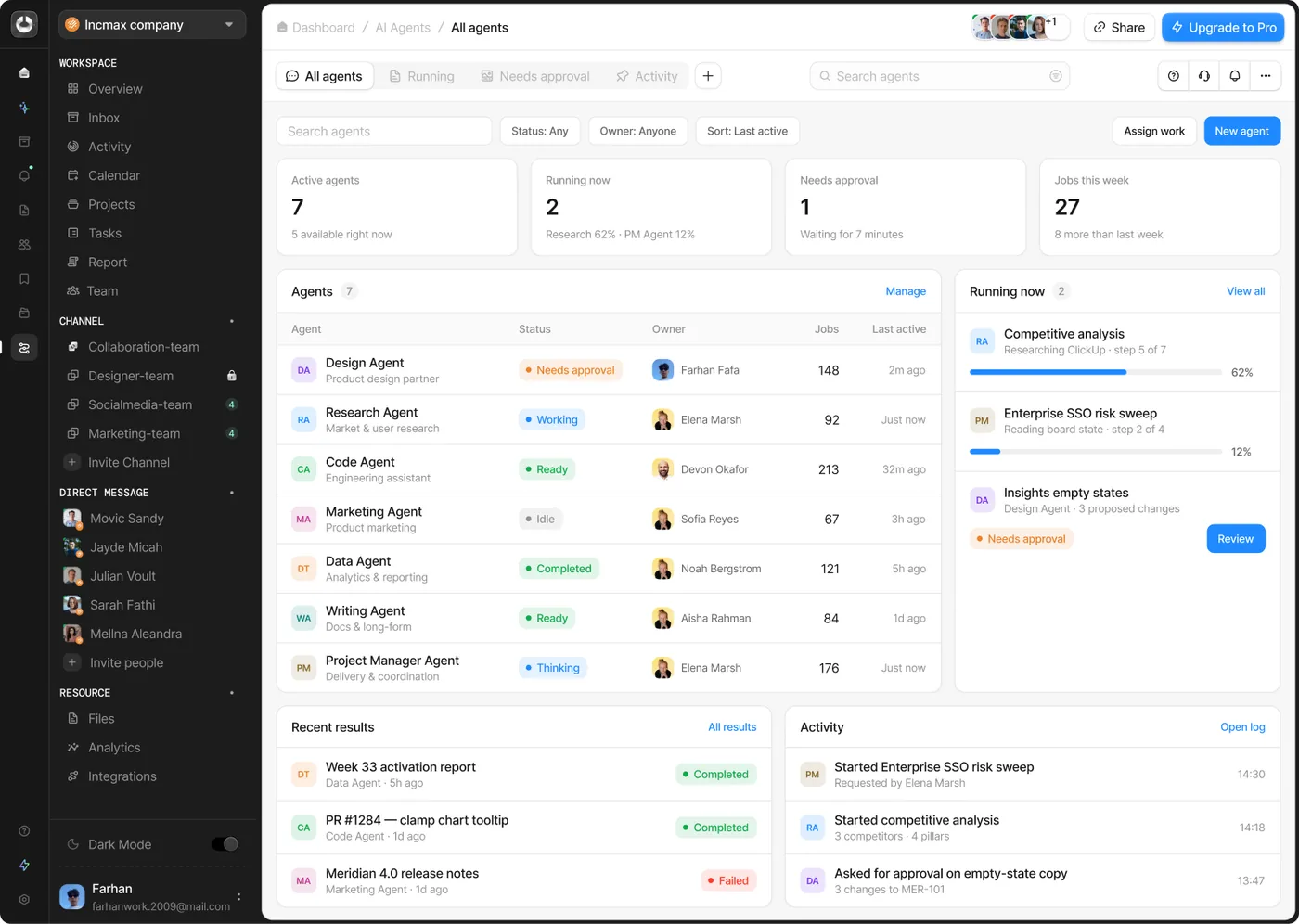The height and width of the screenshot is (924, 1299).
Task: Click the Review button for Insights empty states
Action: coord(1236,539)
